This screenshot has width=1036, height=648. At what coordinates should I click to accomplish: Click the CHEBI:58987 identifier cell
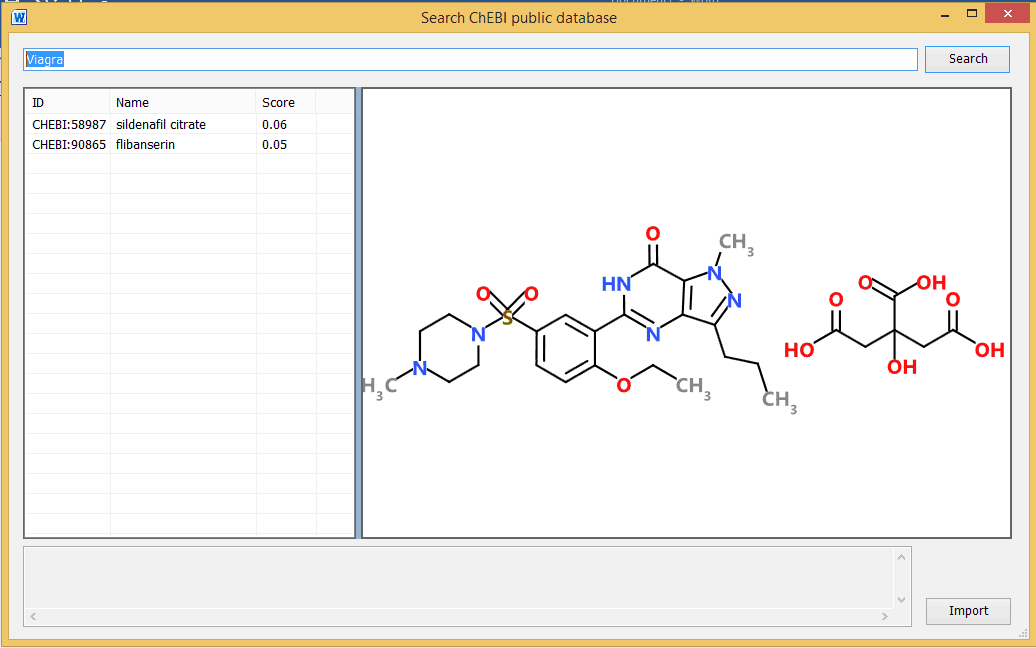(67, 124)
